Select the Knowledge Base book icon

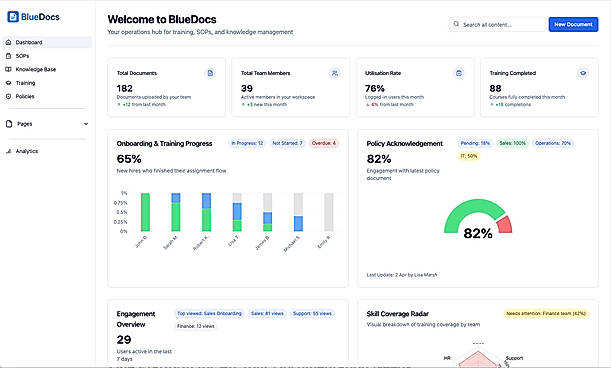[9, 69]
